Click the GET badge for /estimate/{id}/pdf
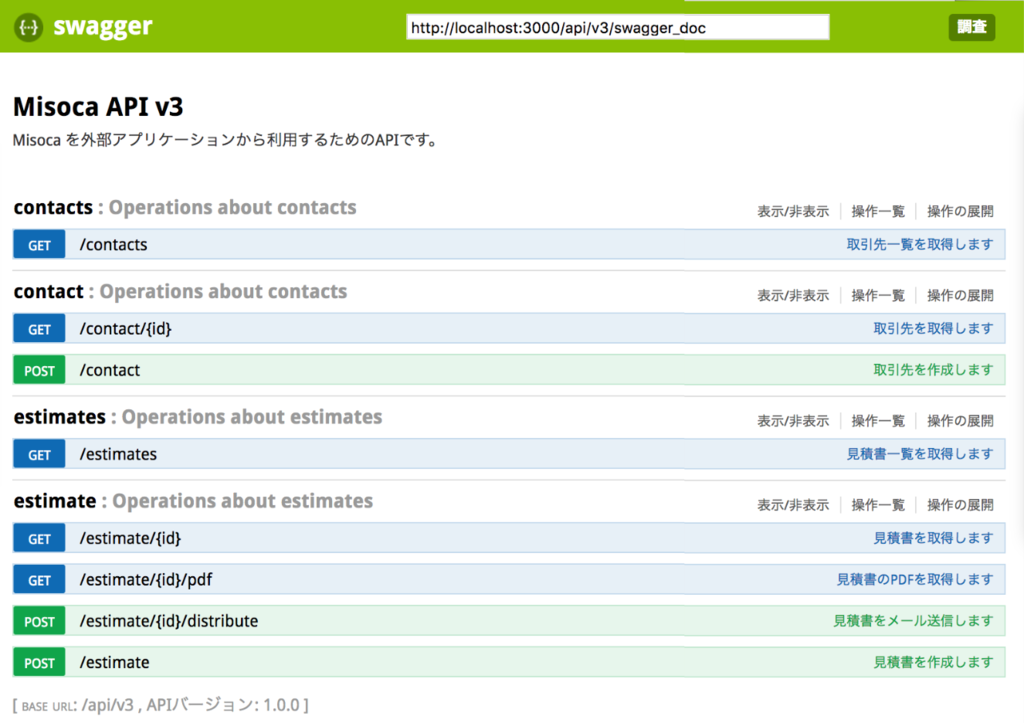1024x723 pixels. (39, 580)
